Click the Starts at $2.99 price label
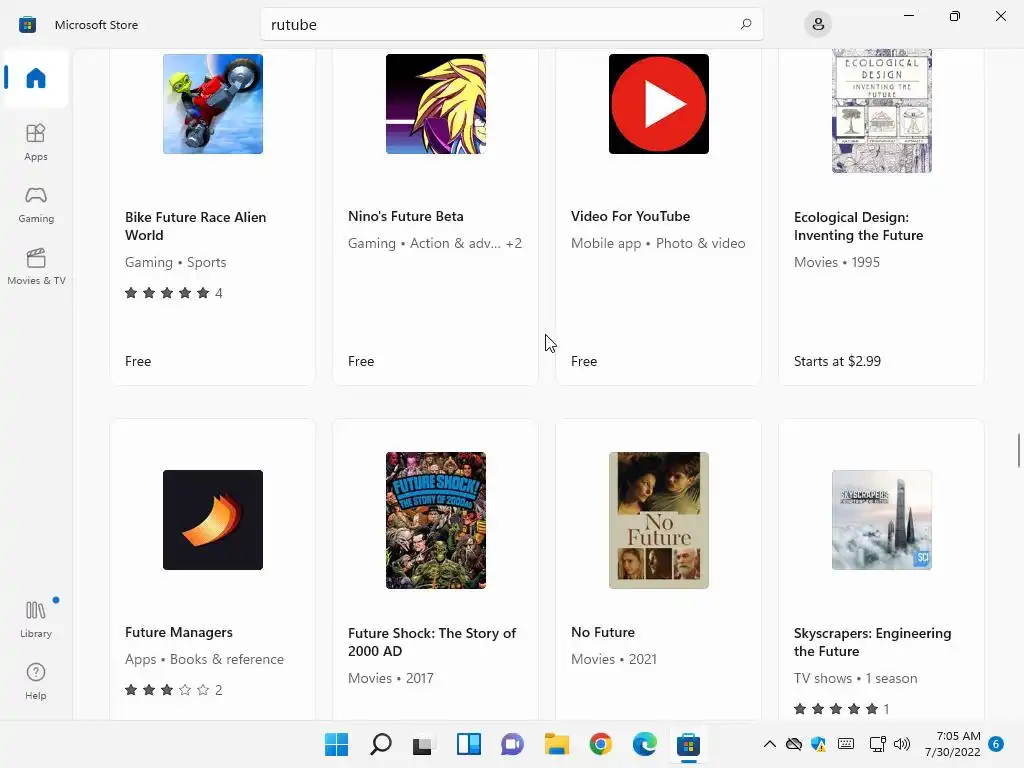 click(x=837, y=361)
